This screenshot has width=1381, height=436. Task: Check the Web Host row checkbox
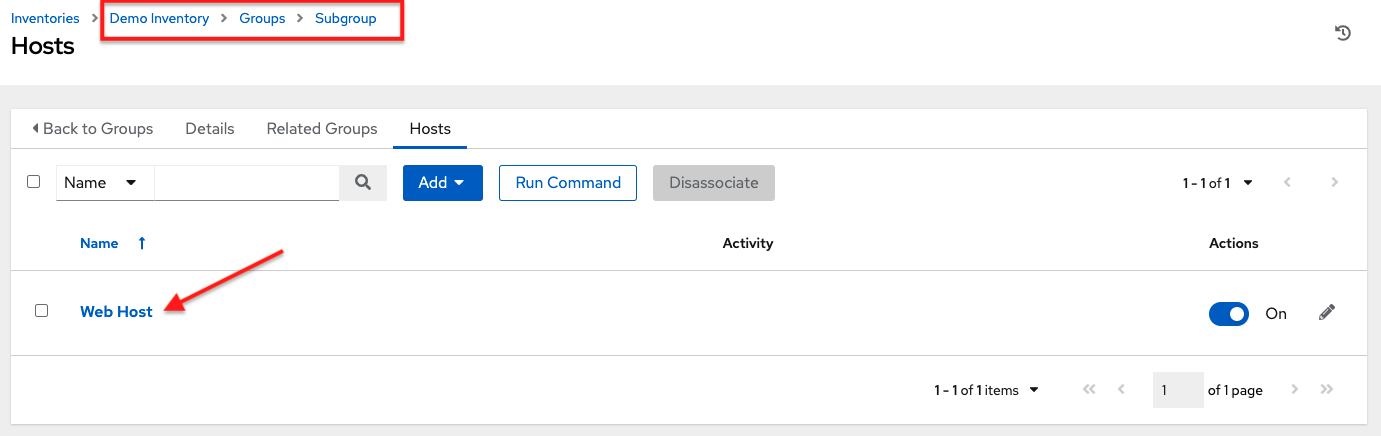tap(41, 311)
